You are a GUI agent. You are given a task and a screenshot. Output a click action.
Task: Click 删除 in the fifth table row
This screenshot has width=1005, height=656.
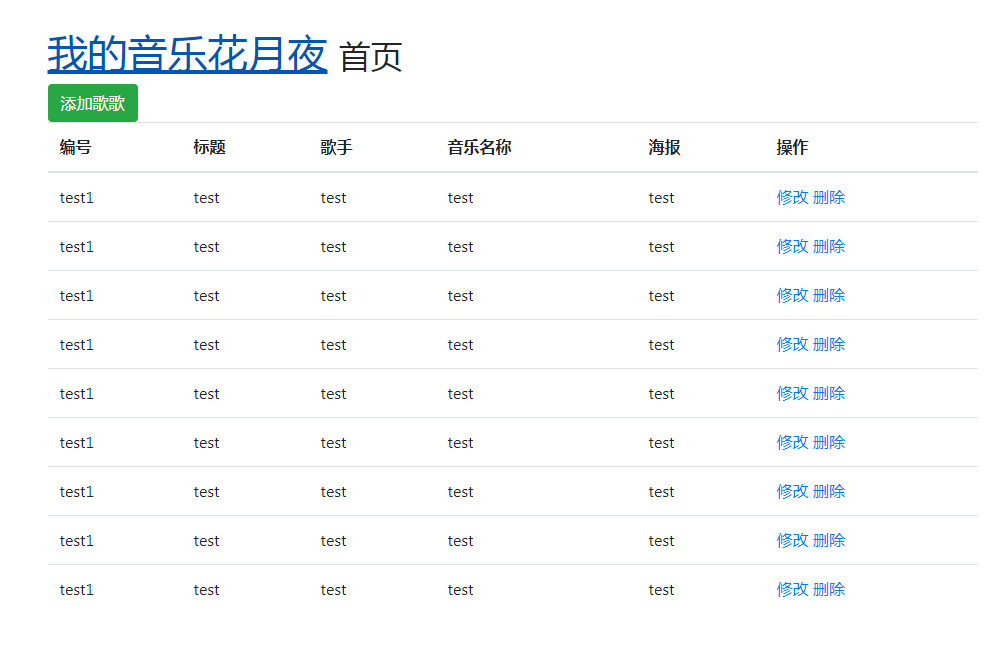831,393
